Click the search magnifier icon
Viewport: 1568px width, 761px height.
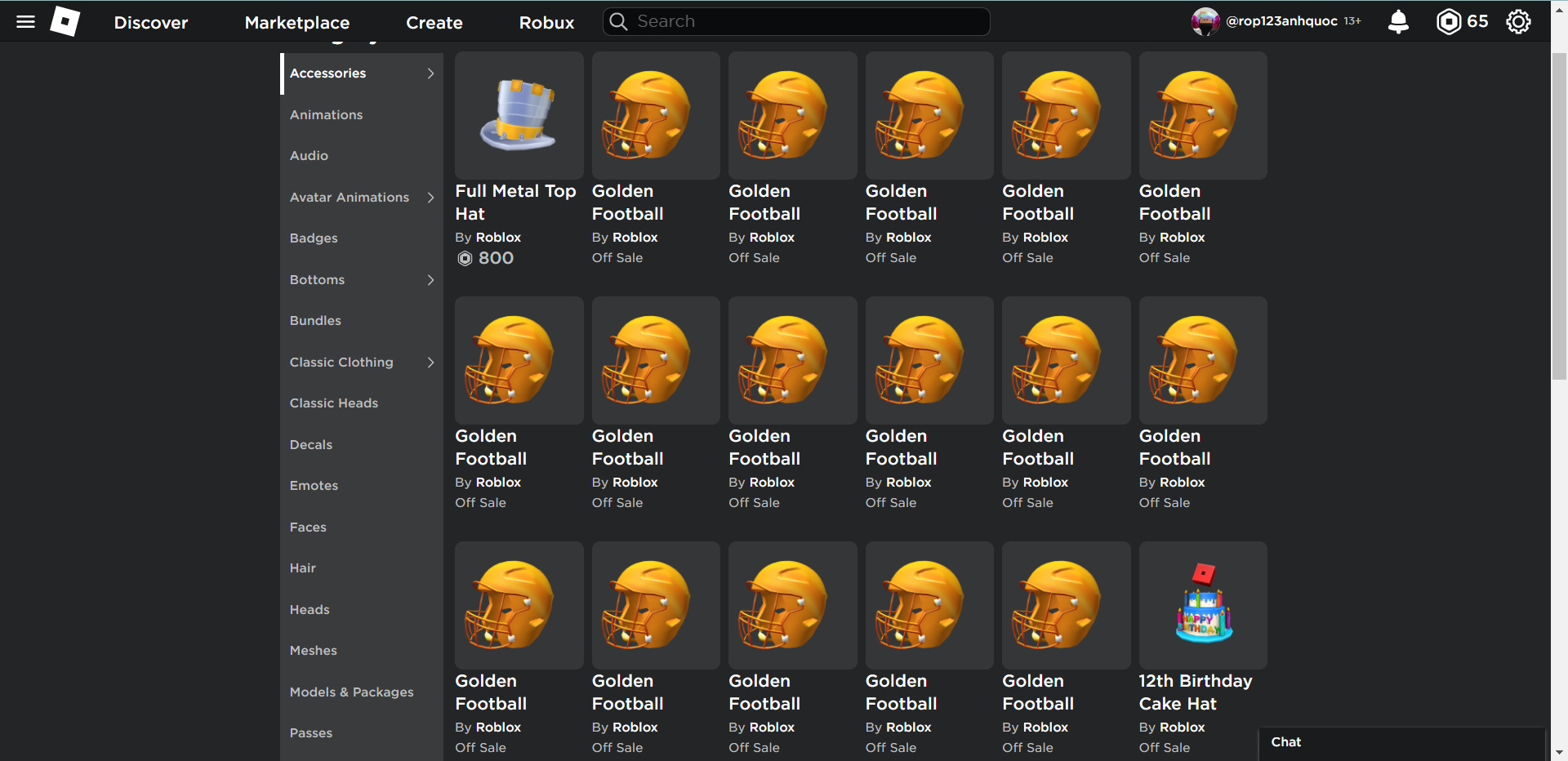tap(619, 21)
